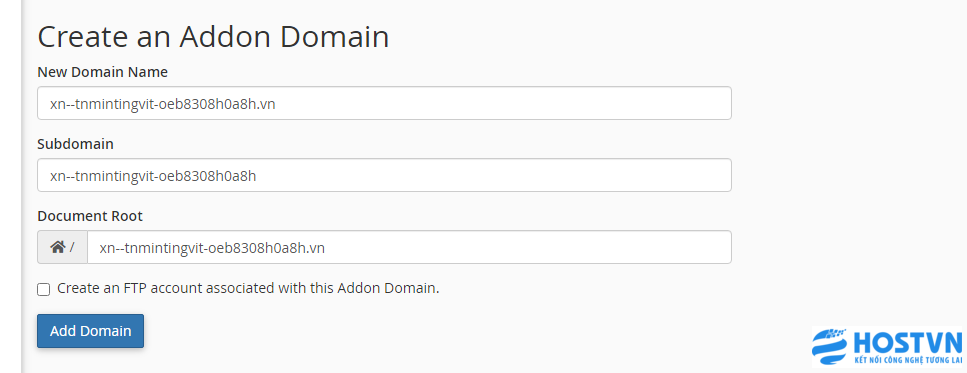Click the '.vn' ending in Document Root path
Screen dimensions: 967x373
point(315,249)
